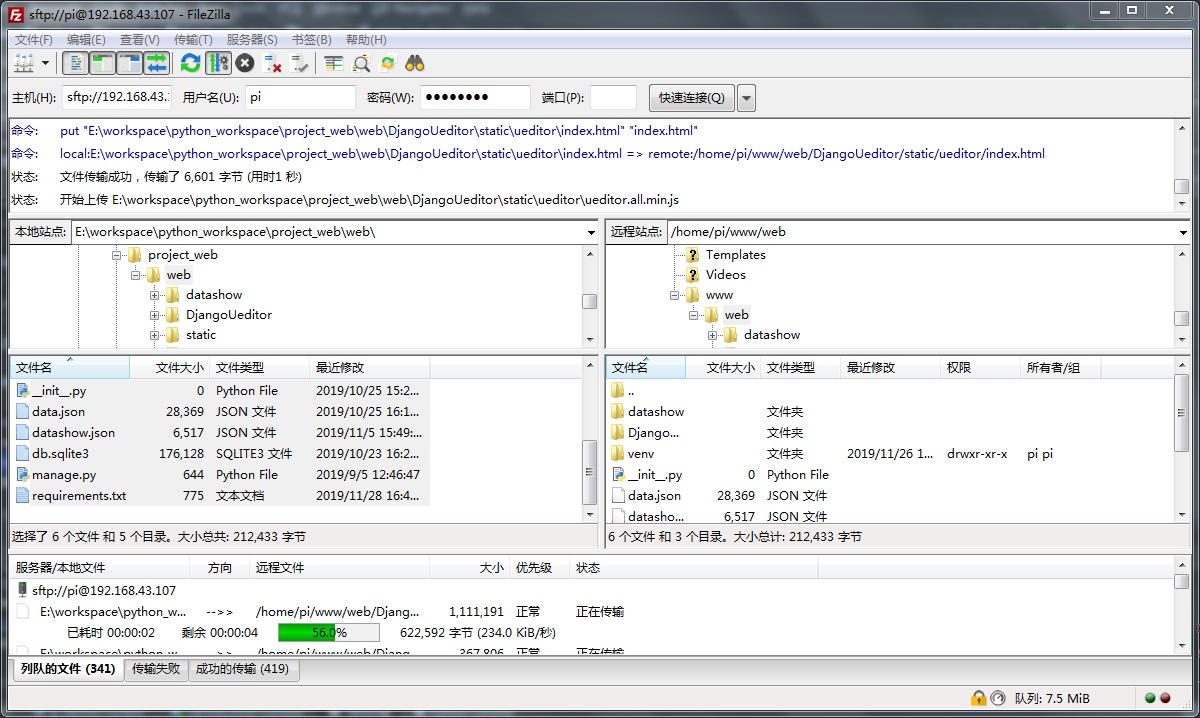Sort remote list by 权限 column
1200x718 pixels.
click(980, 368)
